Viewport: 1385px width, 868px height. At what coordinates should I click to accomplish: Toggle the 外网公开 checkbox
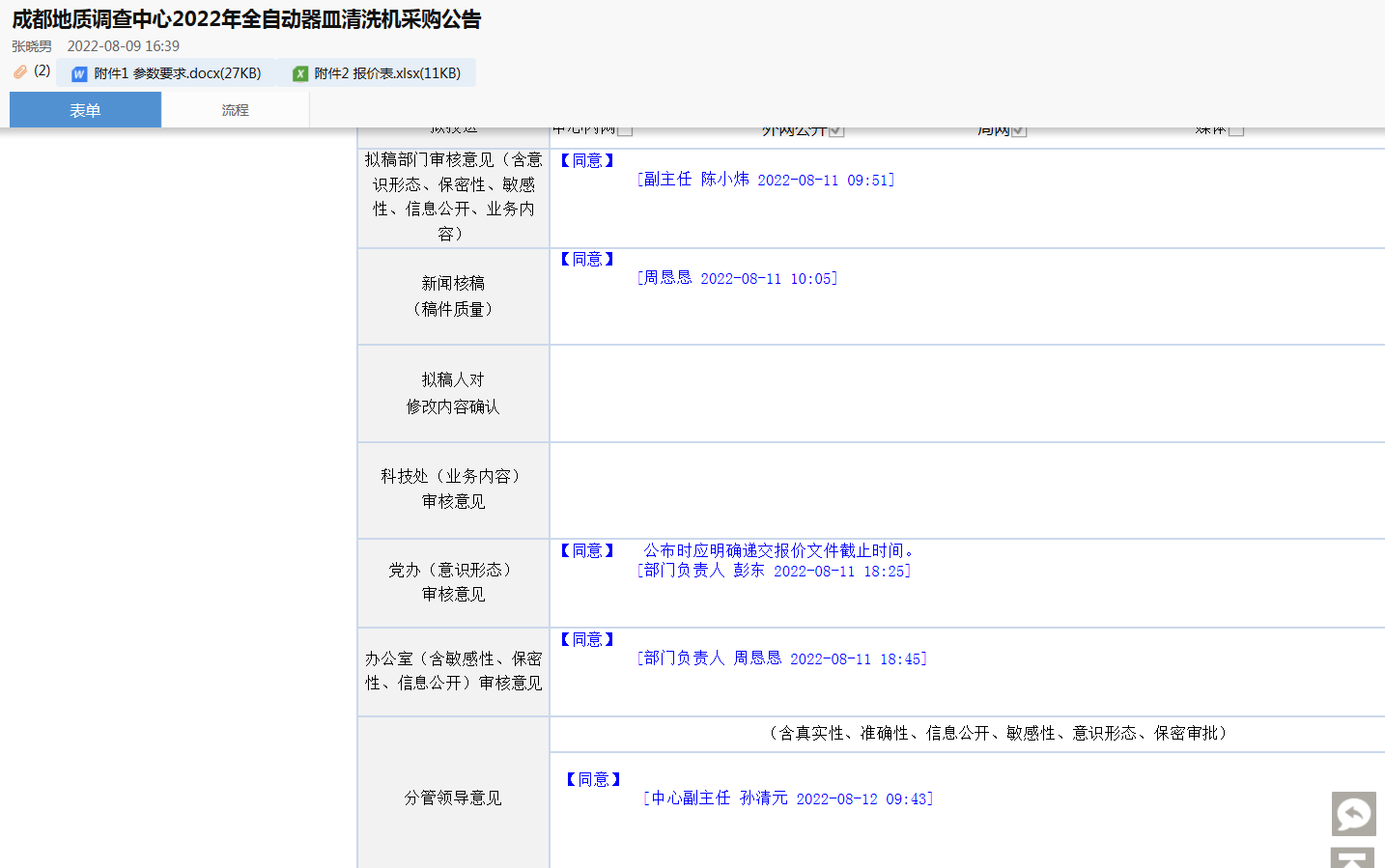coord(836,130)
